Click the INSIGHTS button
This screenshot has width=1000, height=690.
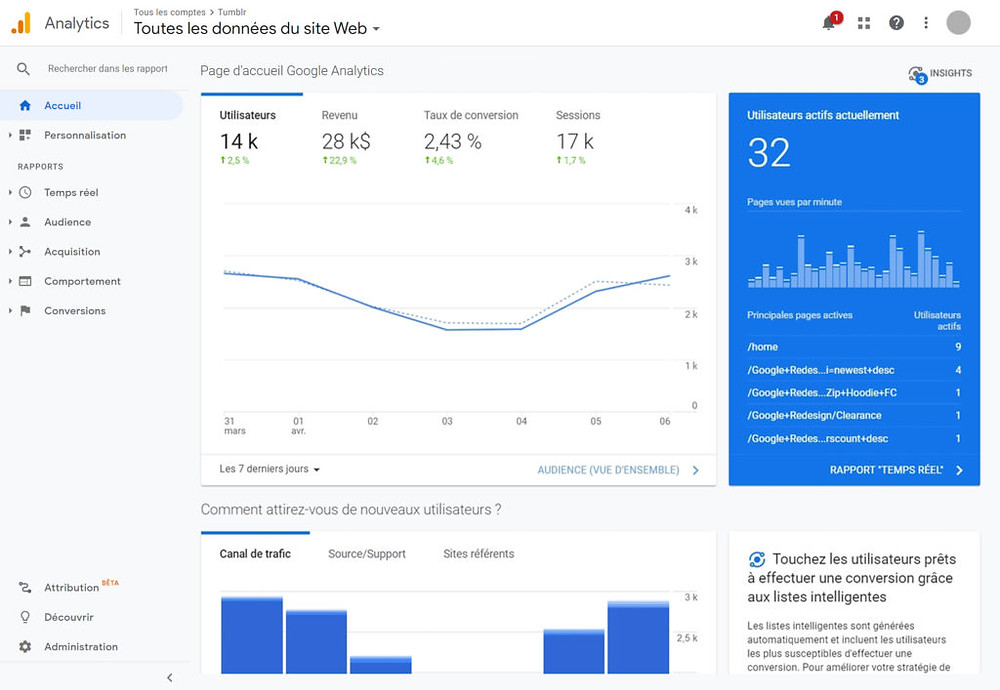click(940, 73)
